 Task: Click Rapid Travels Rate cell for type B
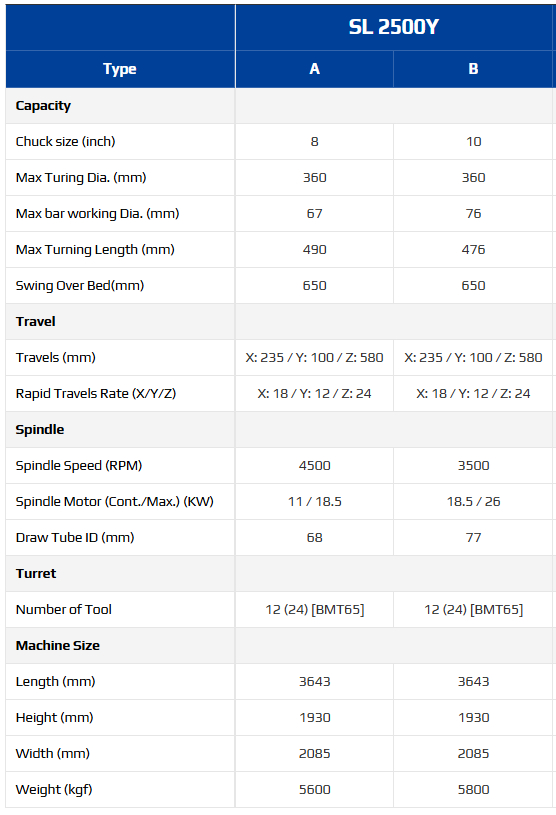point(473,393)
